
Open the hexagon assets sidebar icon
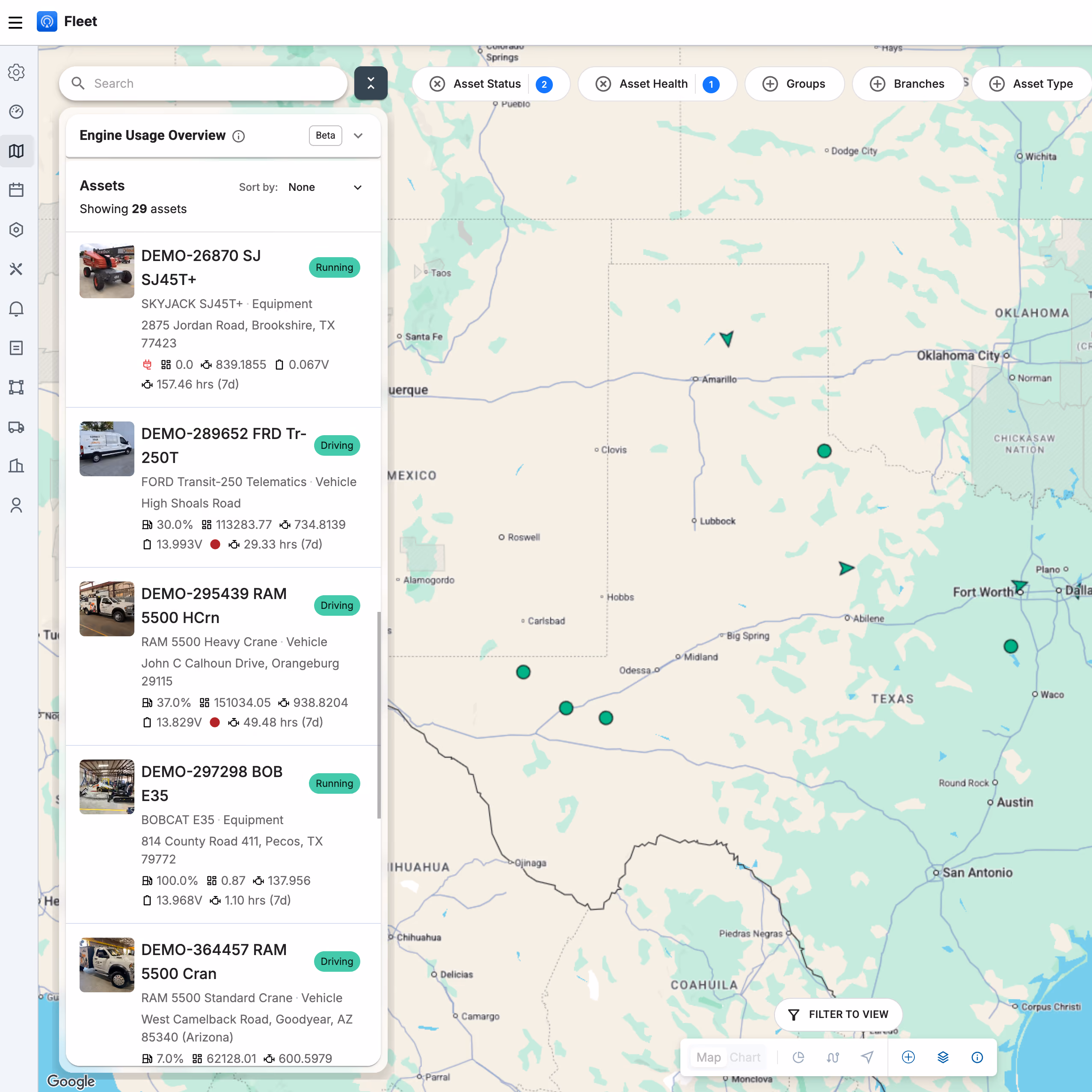[16, 230]
